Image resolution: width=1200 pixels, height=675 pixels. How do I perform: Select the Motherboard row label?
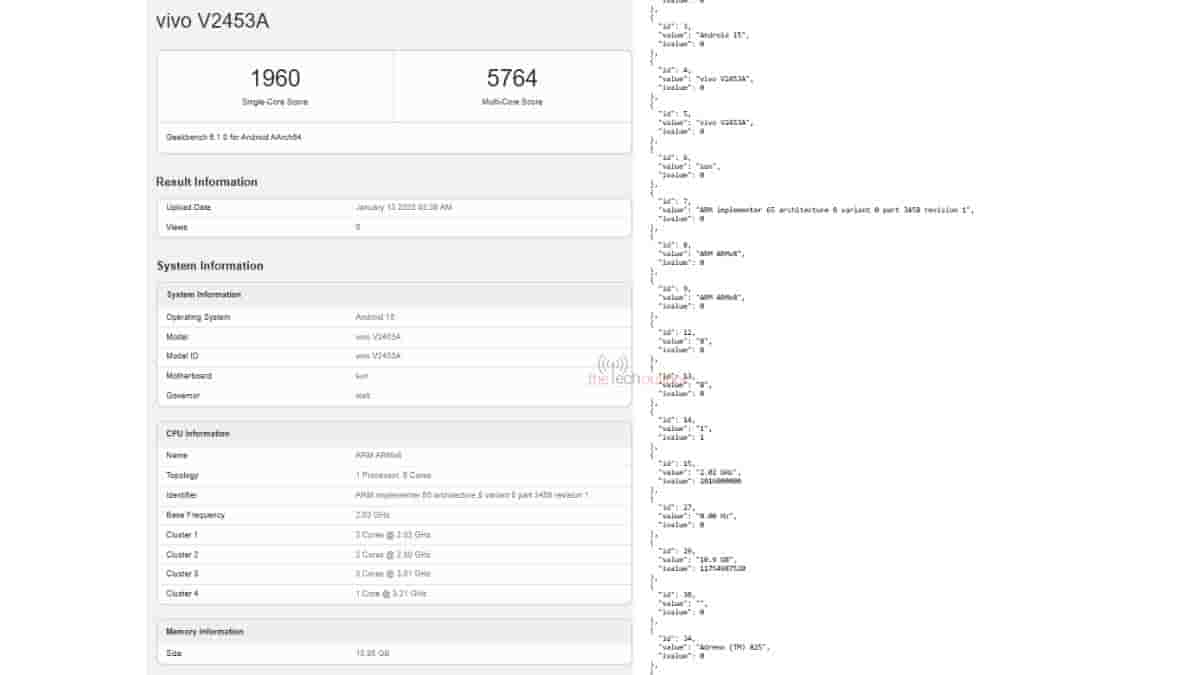(x=188, y=376)
